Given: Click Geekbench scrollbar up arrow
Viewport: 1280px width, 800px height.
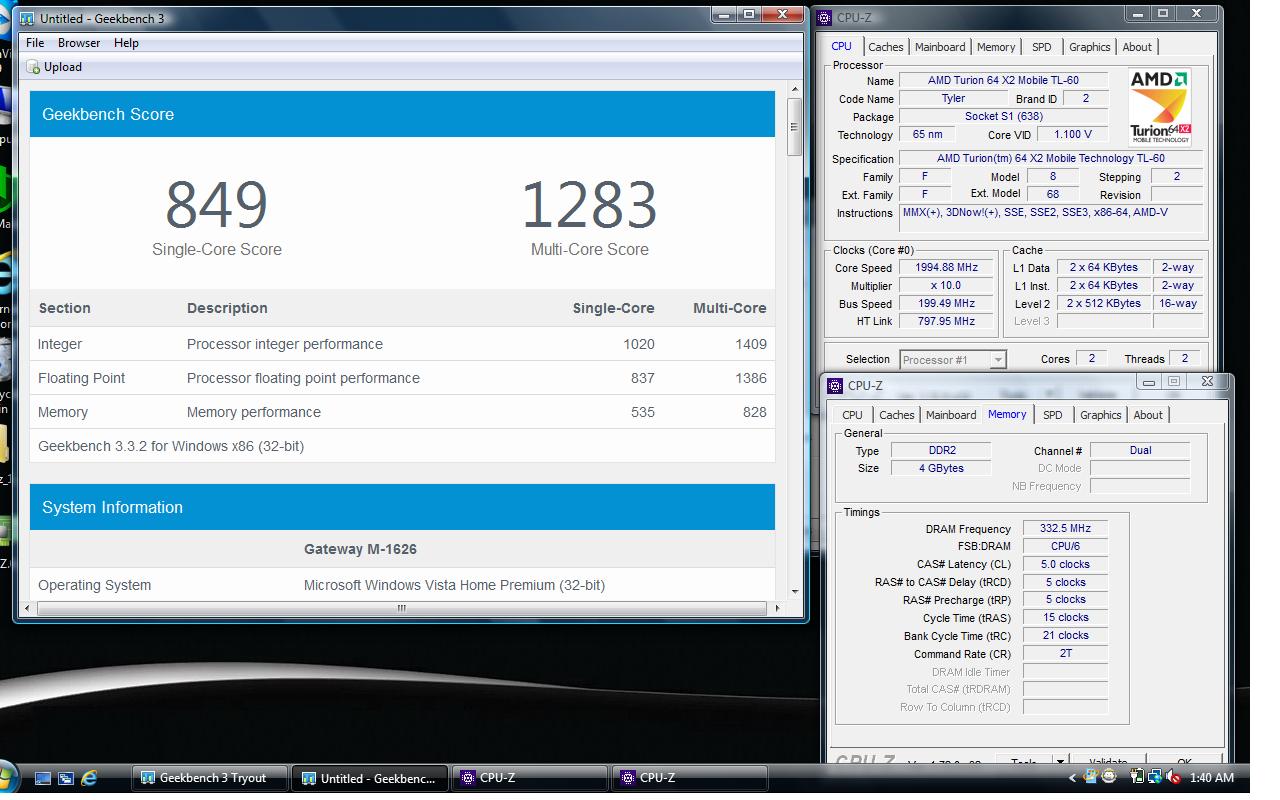Looking at the screenshot, I should point(794,90).
